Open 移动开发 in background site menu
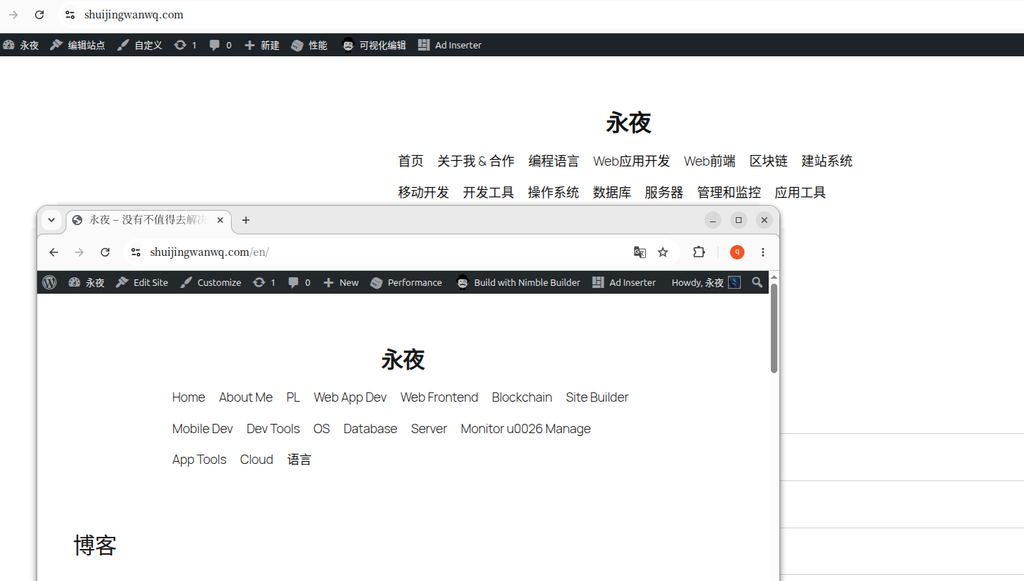 [x=424, y=193]
